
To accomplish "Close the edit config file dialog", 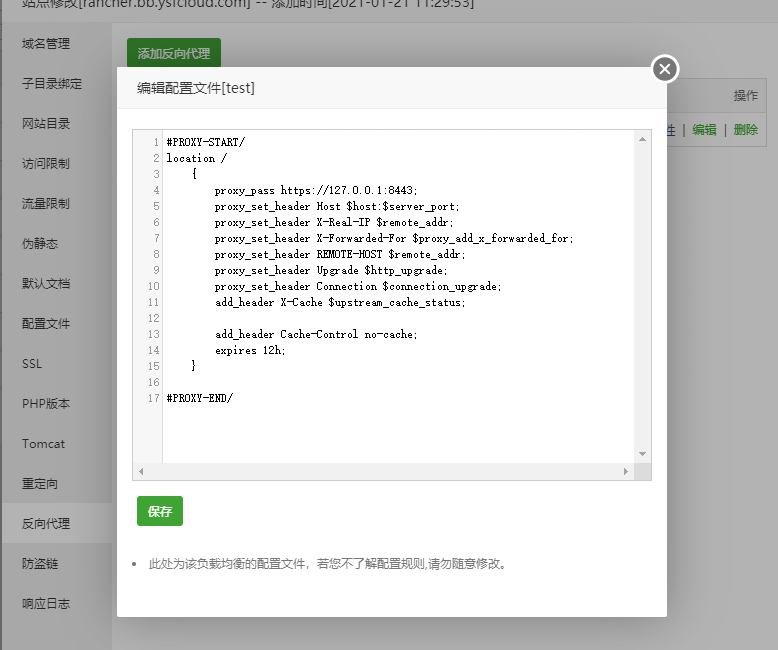I will (665, 69).
